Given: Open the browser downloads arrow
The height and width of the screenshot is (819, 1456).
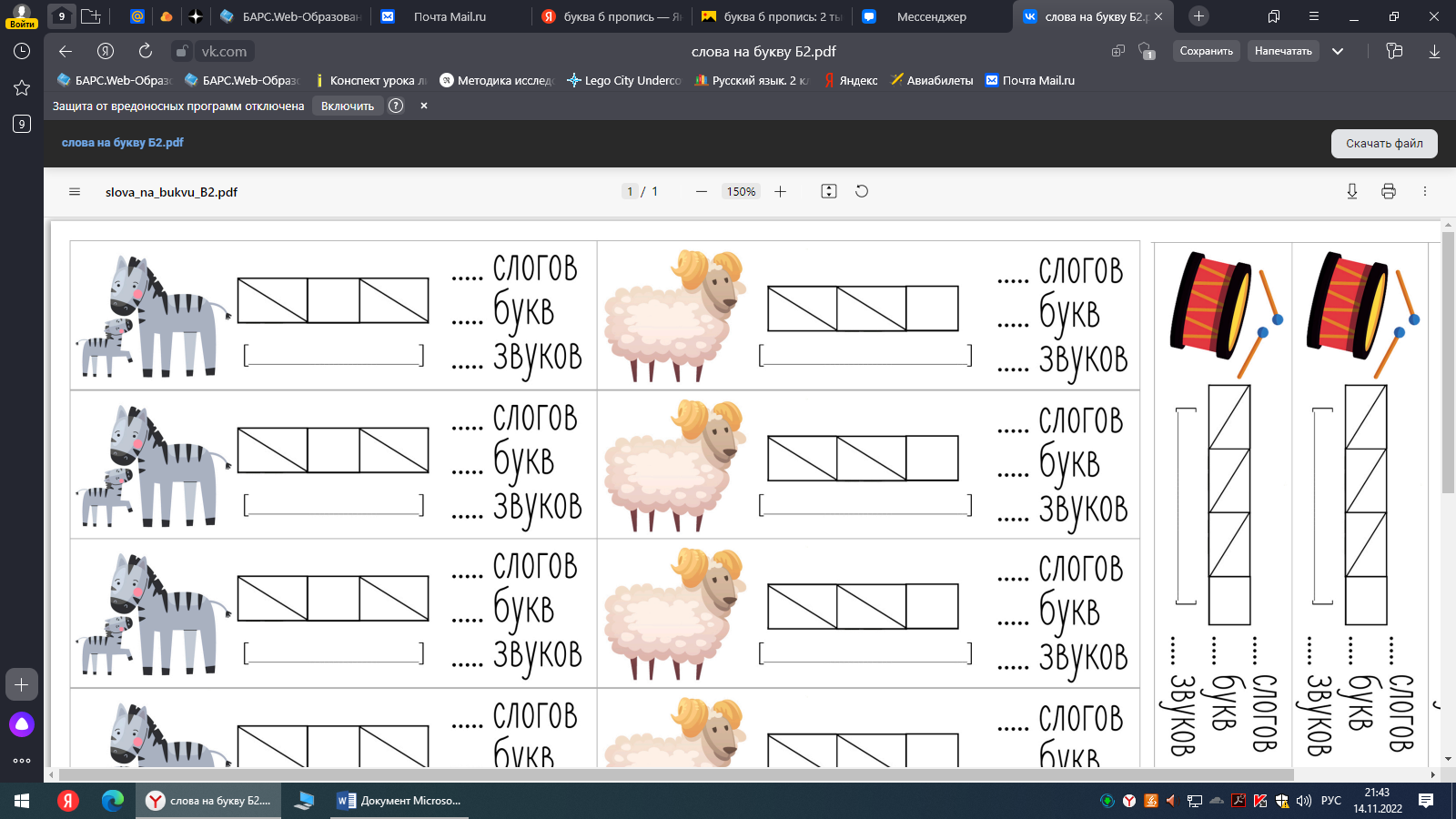Looking at the screenshot, I should (1434, 51).
